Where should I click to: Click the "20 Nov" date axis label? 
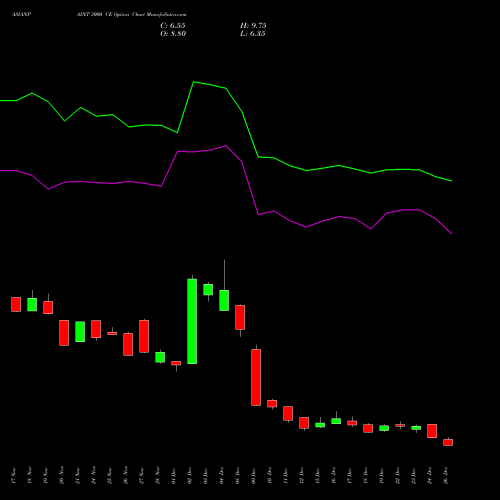(62, 476)
